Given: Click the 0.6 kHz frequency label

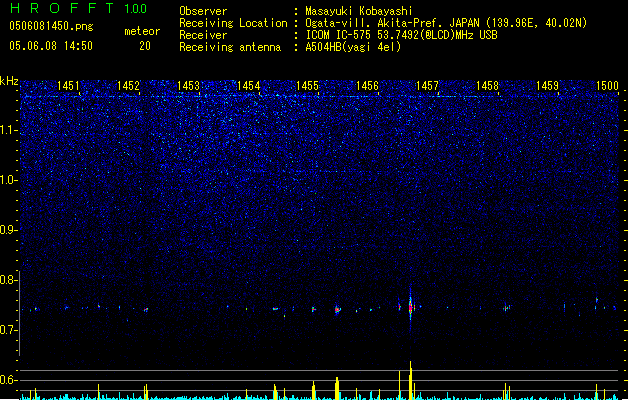Looking at the screenshot, I should point(8,380).
